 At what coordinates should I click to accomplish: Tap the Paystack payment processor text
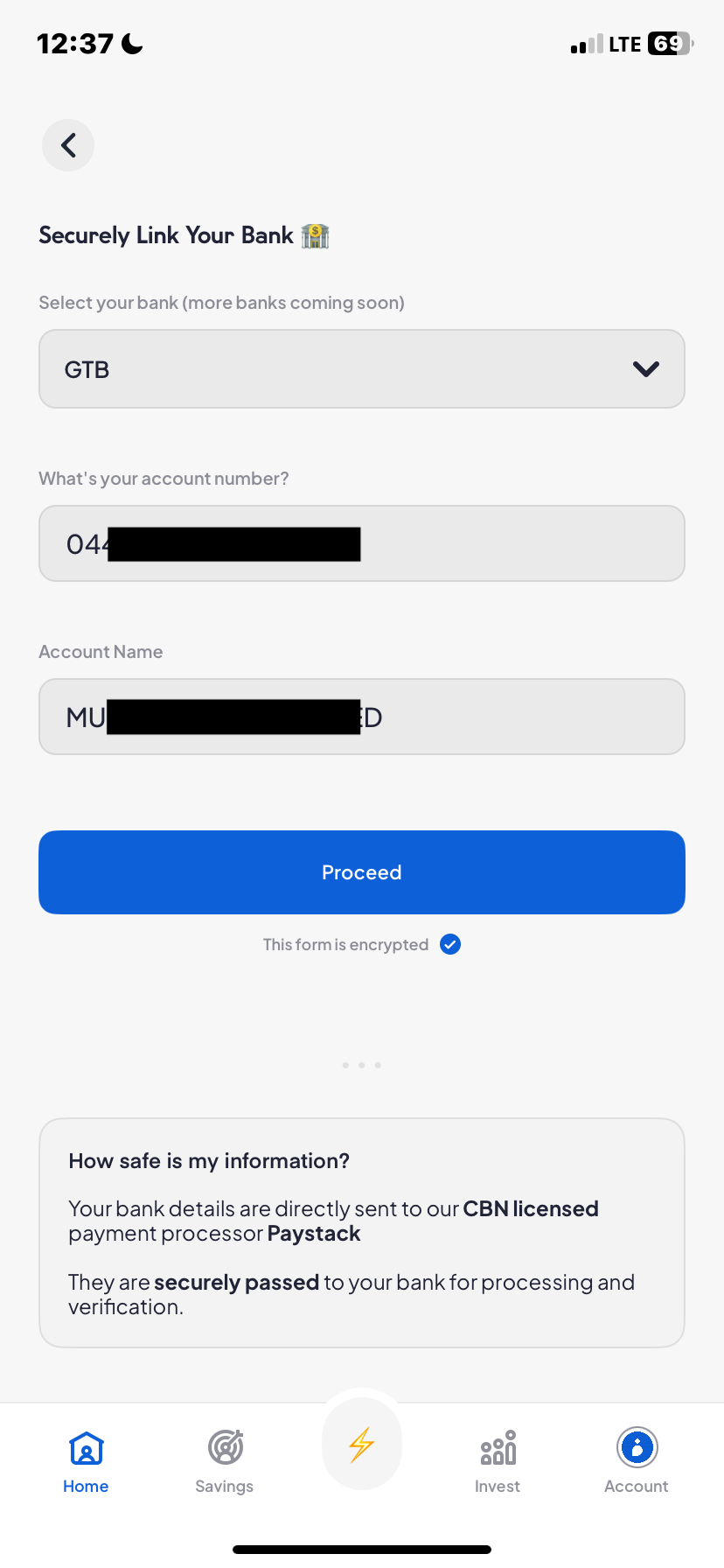tap(314, 1234)
